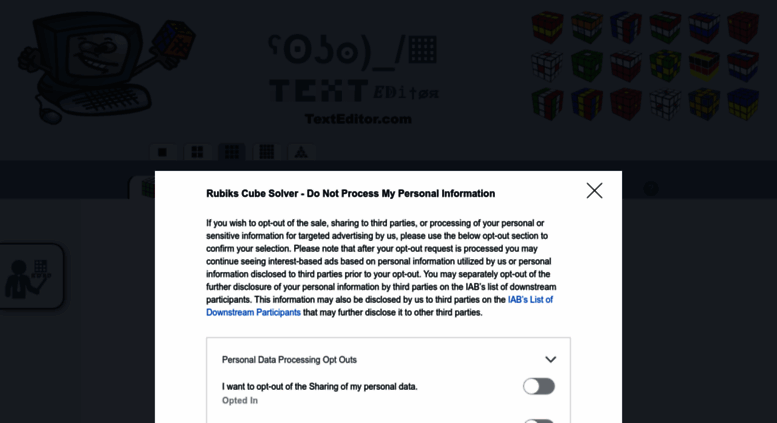Select the top-right cube in the cube gallery

pyautogui.click(x=743, y=26)
